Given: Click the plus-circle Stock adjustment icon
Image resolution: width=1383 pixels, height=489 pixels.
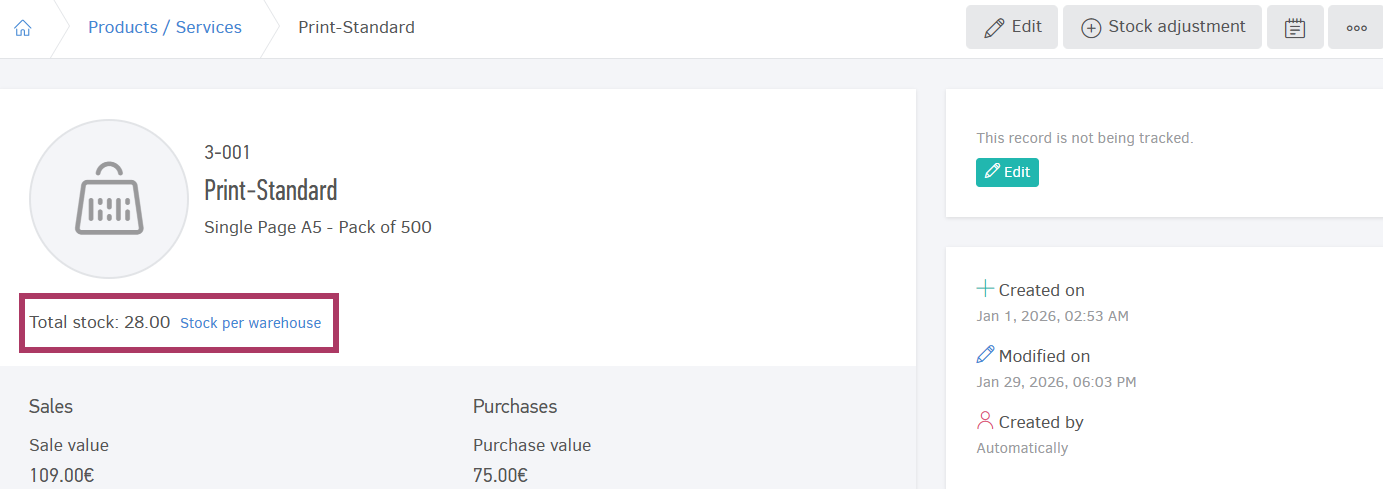Looking at the screenshot, I should click(x=1091, y=28).
